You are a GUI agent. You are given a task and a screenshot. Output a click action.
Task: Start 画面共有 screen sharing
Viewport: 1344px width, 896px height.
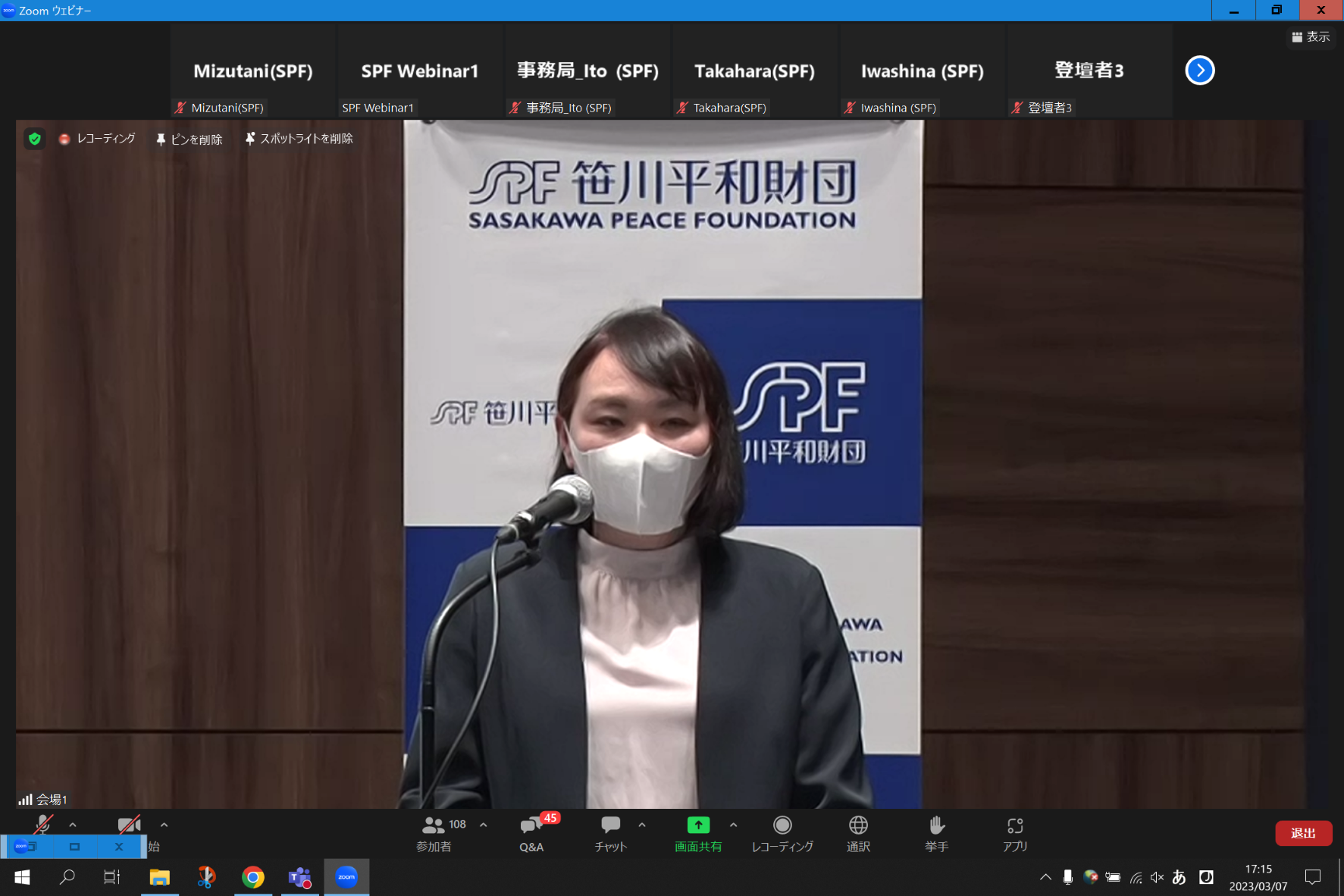click(x=698, y=834)
